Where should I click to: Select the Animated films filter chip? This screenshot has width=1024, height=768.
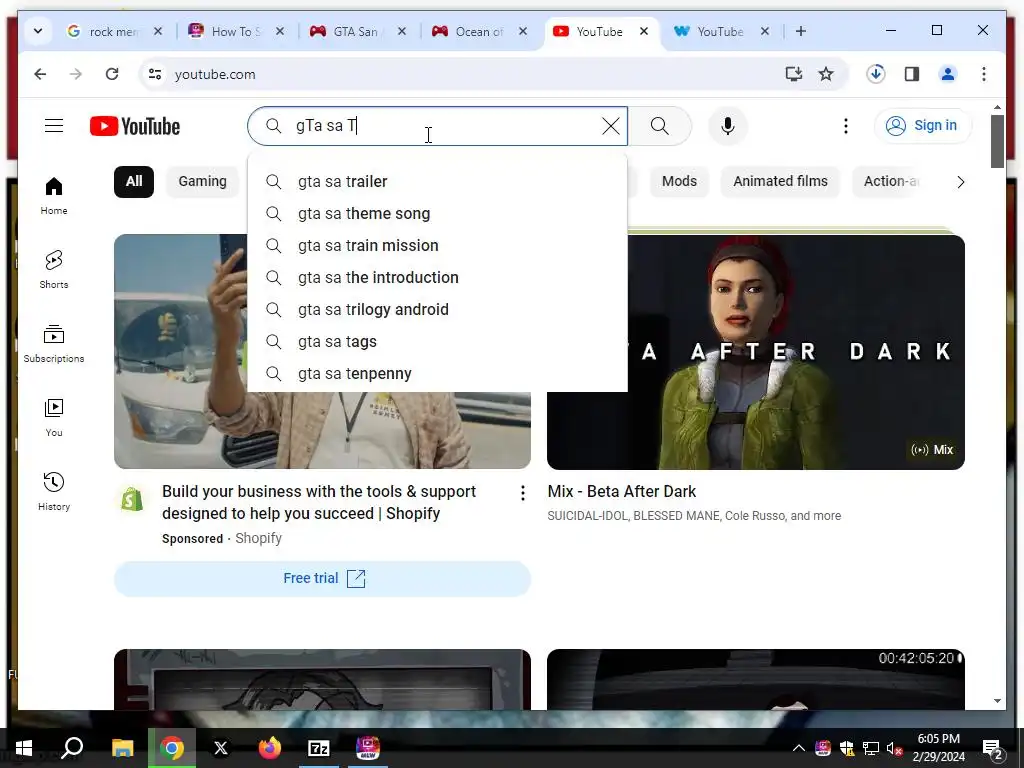click(x=780, y=182)
